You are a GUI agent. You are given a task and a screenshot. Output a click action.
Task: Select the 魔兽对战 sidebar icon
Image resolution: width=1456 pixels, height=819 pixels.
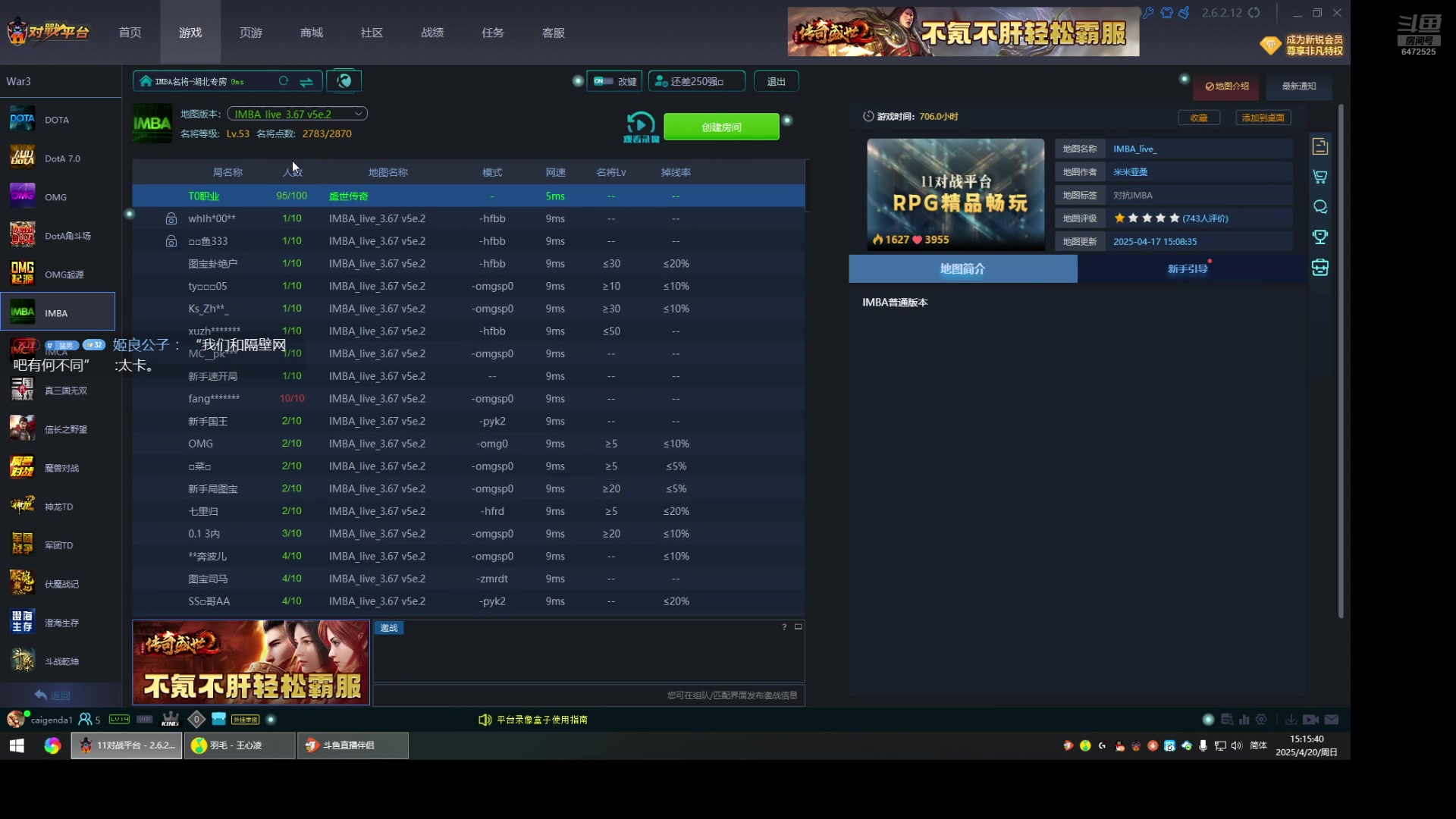(x=22, y=467)
